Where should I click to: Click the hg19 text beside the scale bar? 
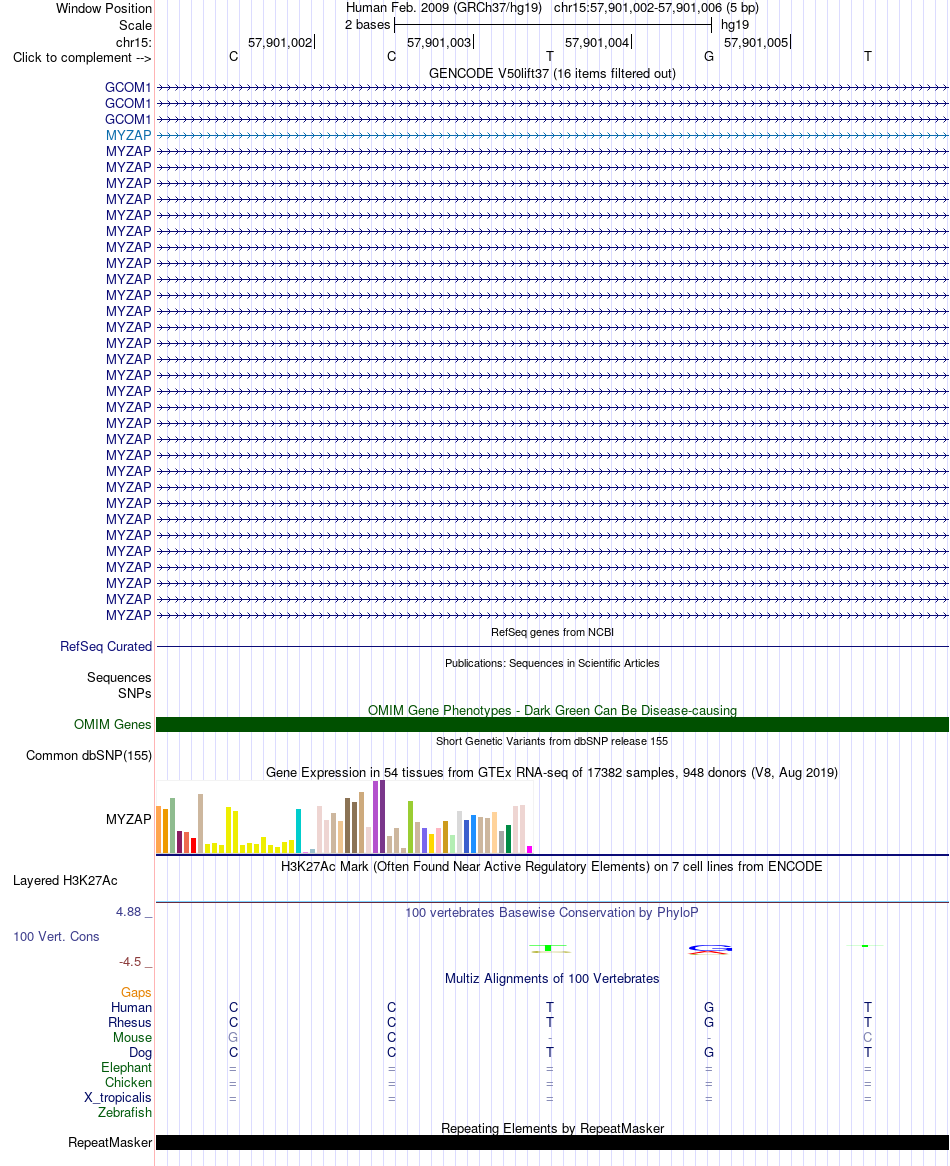point(735,25)
